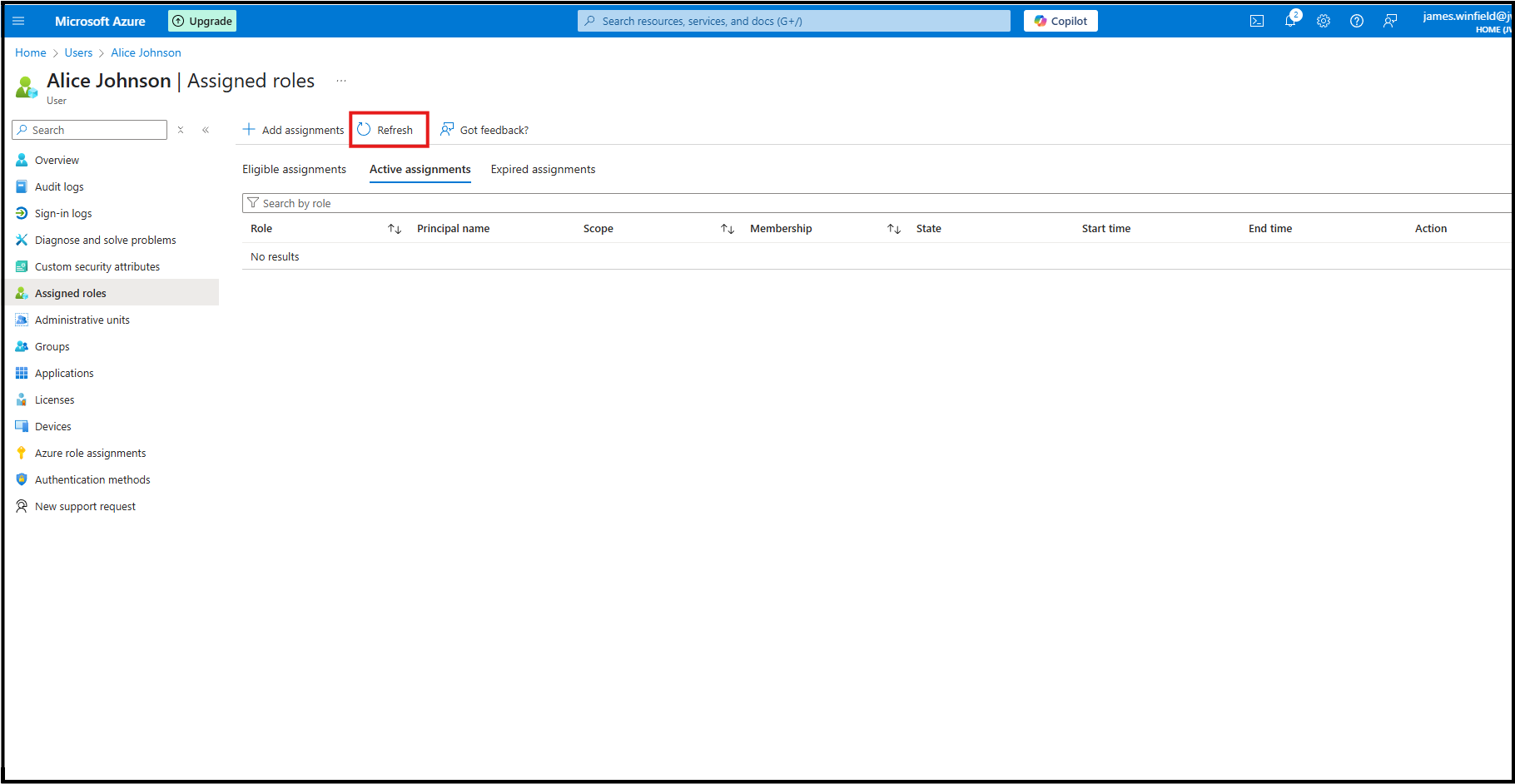Clear the sidebar search with X
Image resolution: width=1515 pixels, height=784 pixels.
(x=181, y=130)
